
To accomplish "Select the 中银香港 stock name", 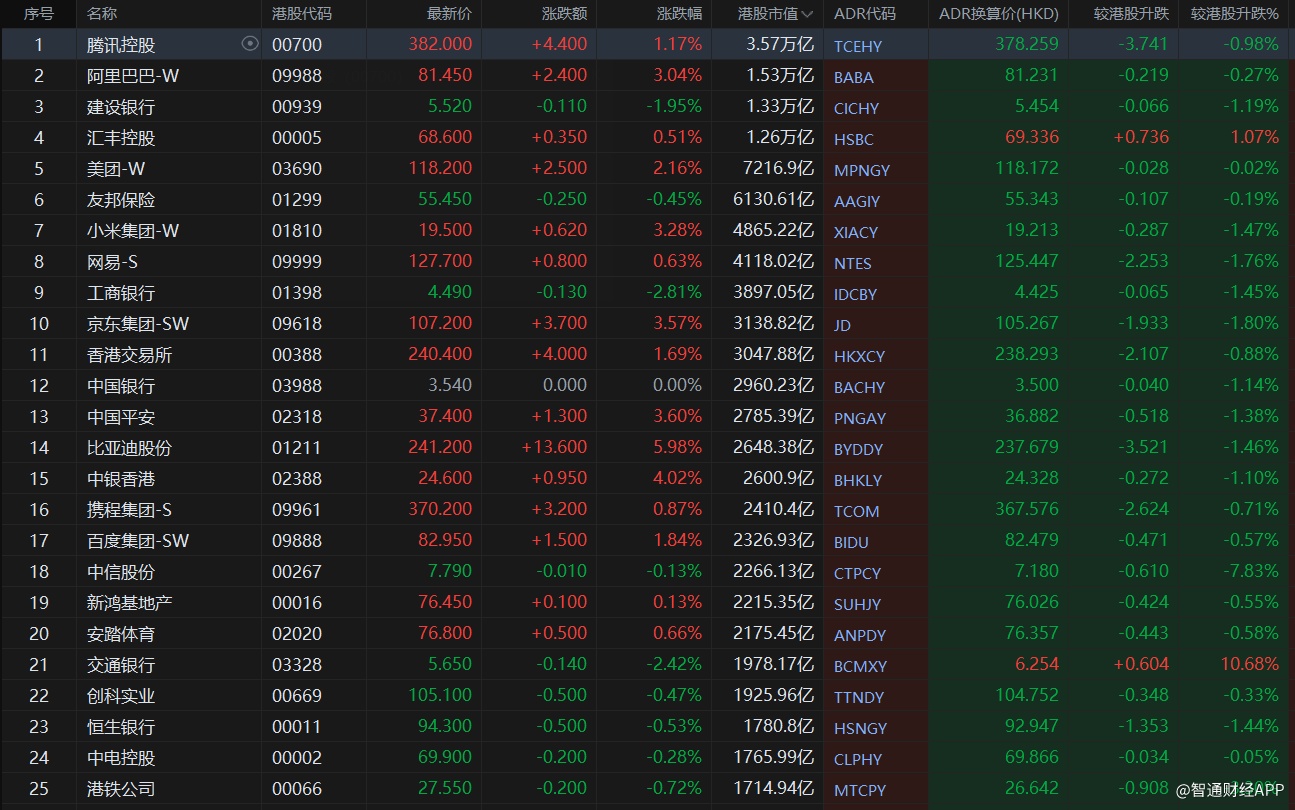I will coord(121,479).
